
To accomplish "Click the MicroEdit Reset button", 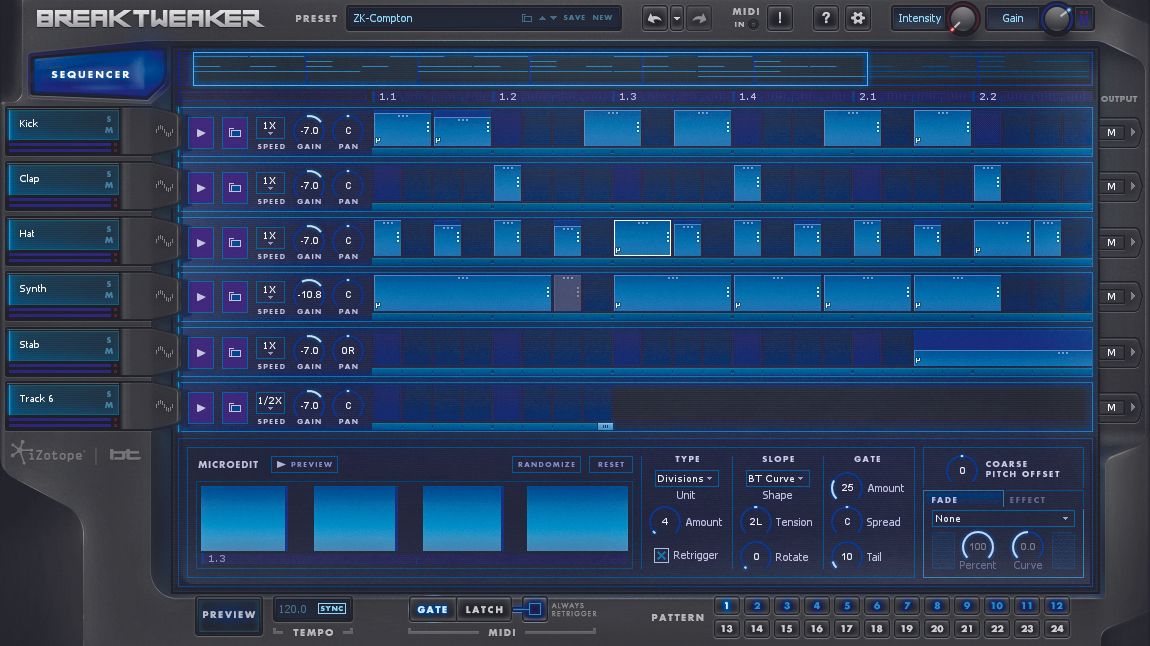I will click(x=611, y=464).
